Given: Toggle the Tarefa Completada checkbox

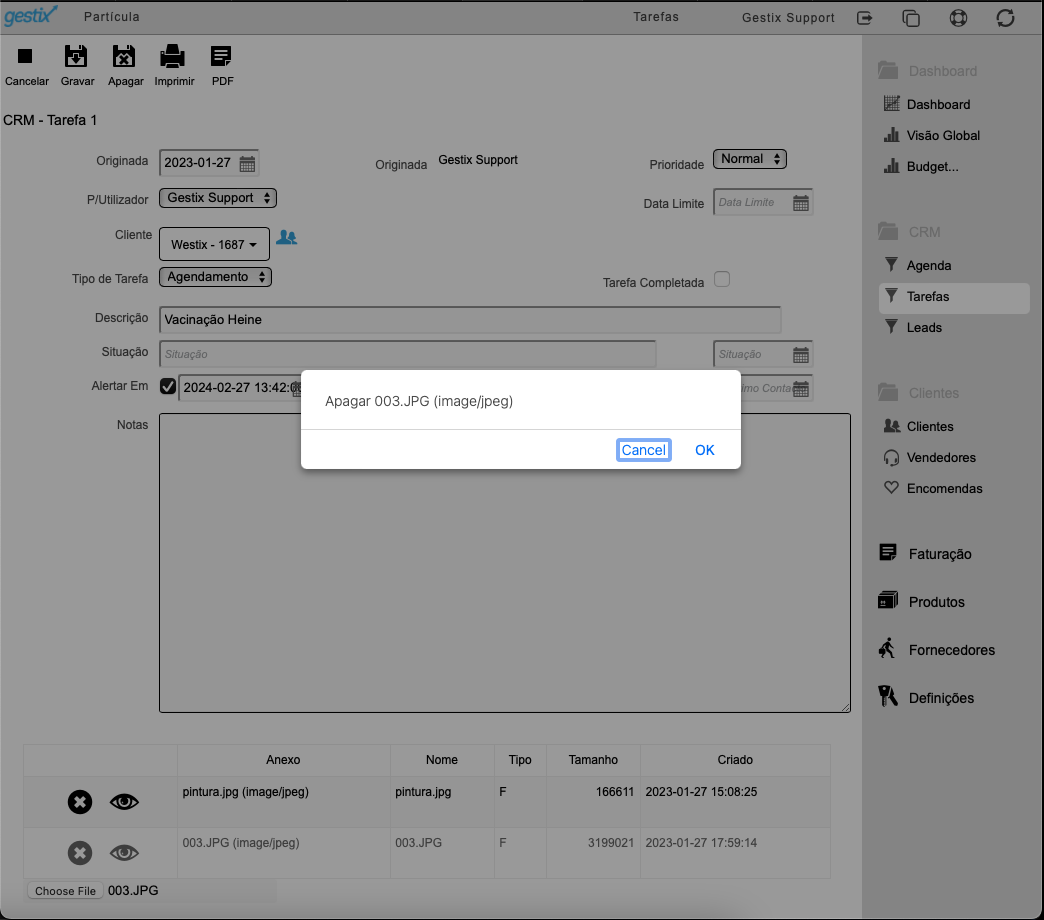Looking at the screenshot, I should (x=722, y=279).
